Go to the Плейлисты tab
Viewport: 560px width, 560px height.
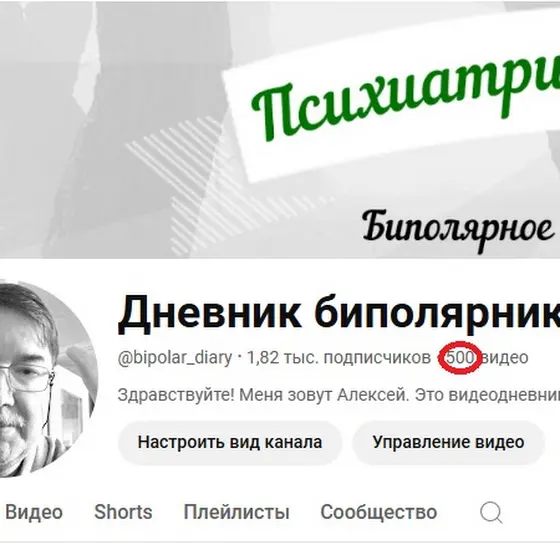click(x=236, y=512)
